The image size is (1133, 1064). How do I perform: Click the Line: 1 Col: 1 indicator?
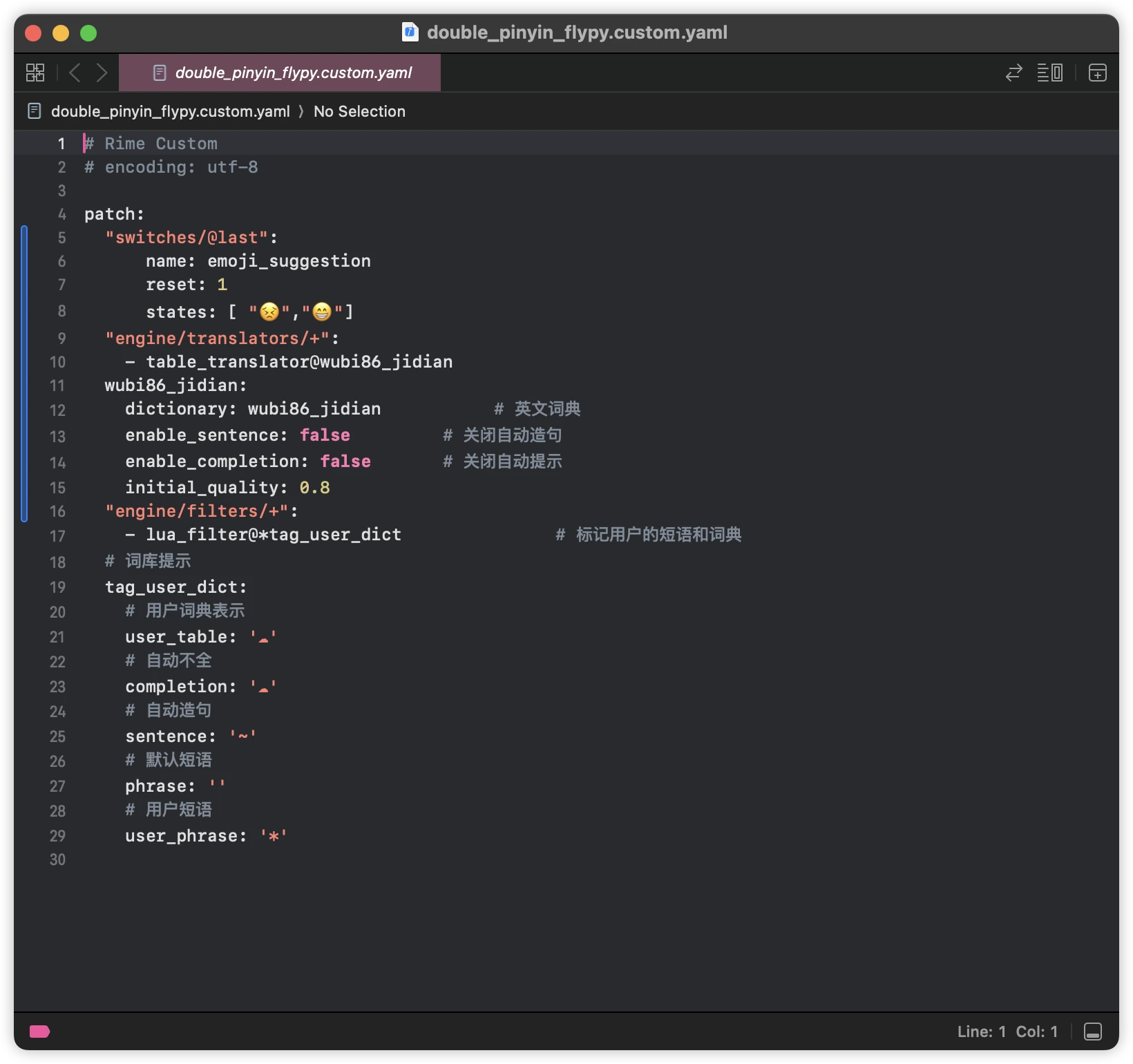[x=1007, y=1032]
